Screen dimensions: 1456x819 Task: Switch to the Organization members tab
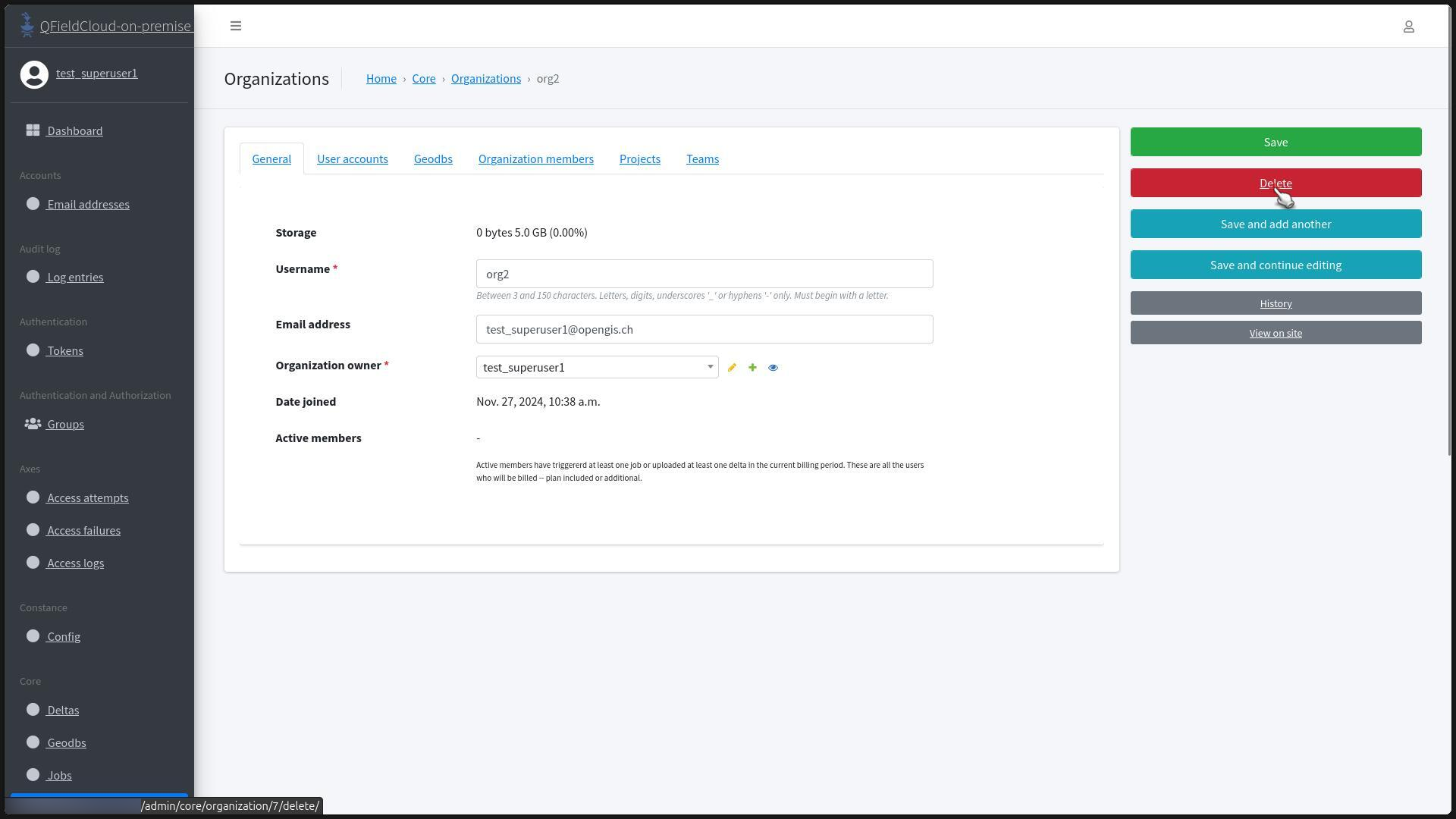tap(535, 159)
